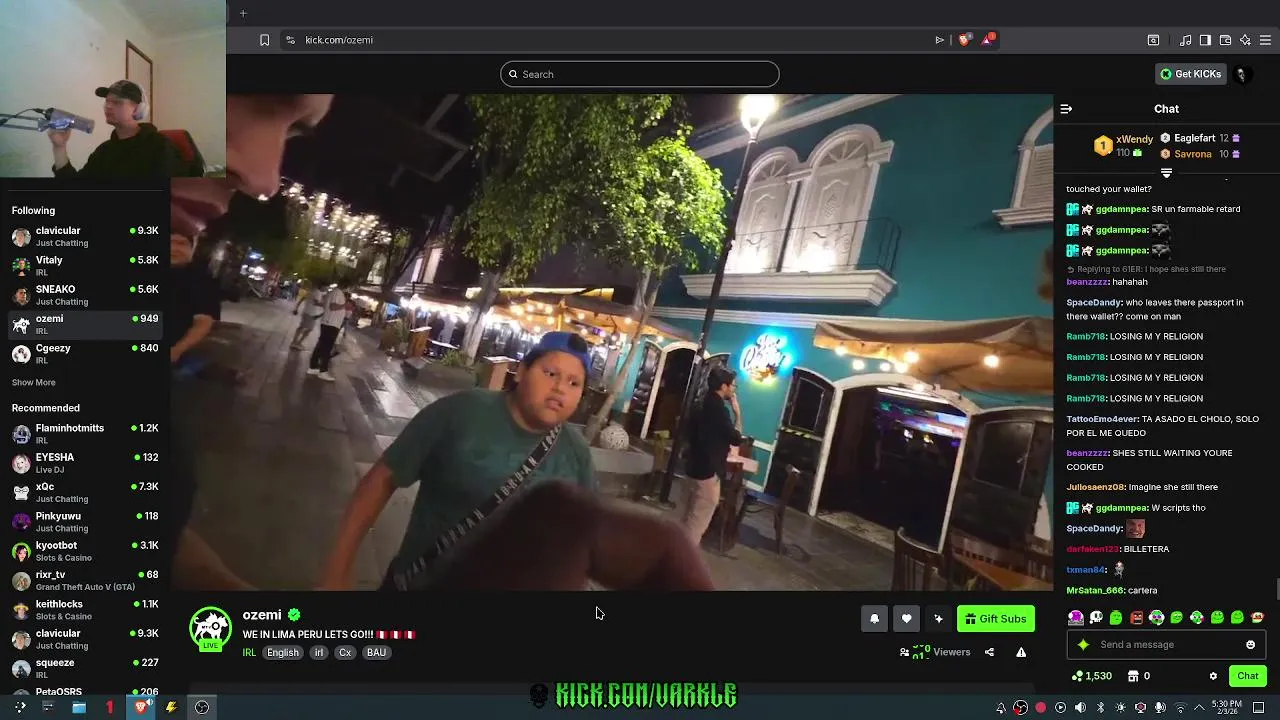1280x720 pixels.
Task: Click the Send a message input
Action: [x=1166, y=645]
